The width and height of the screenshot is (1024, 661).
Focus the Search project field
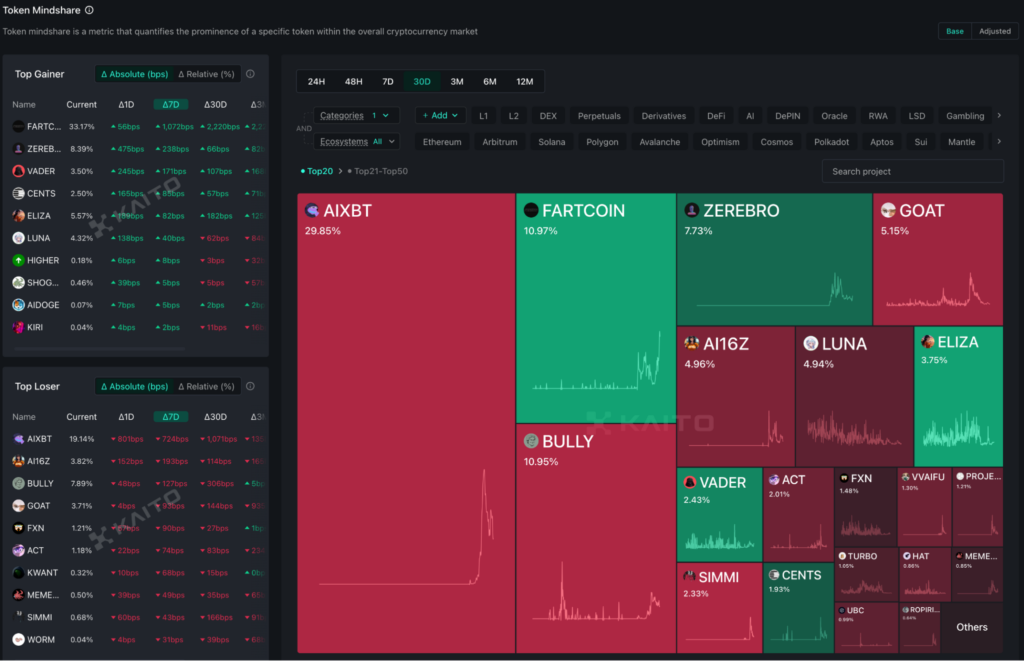(912, 171)
